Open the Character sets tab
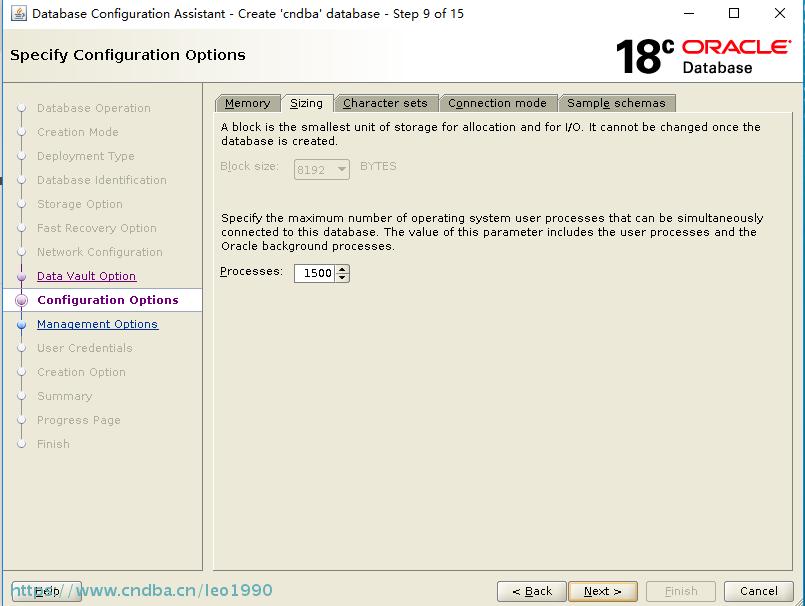The height and width of the screenshot is (606, 805). (386, 103)
